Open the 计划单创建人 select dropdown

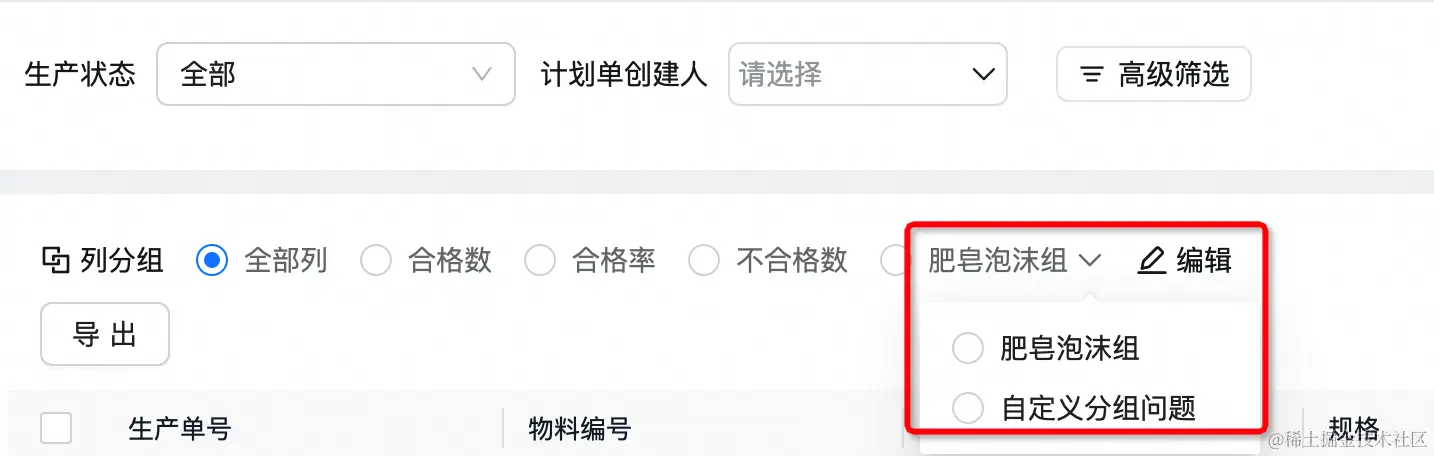tap(868, 74)
